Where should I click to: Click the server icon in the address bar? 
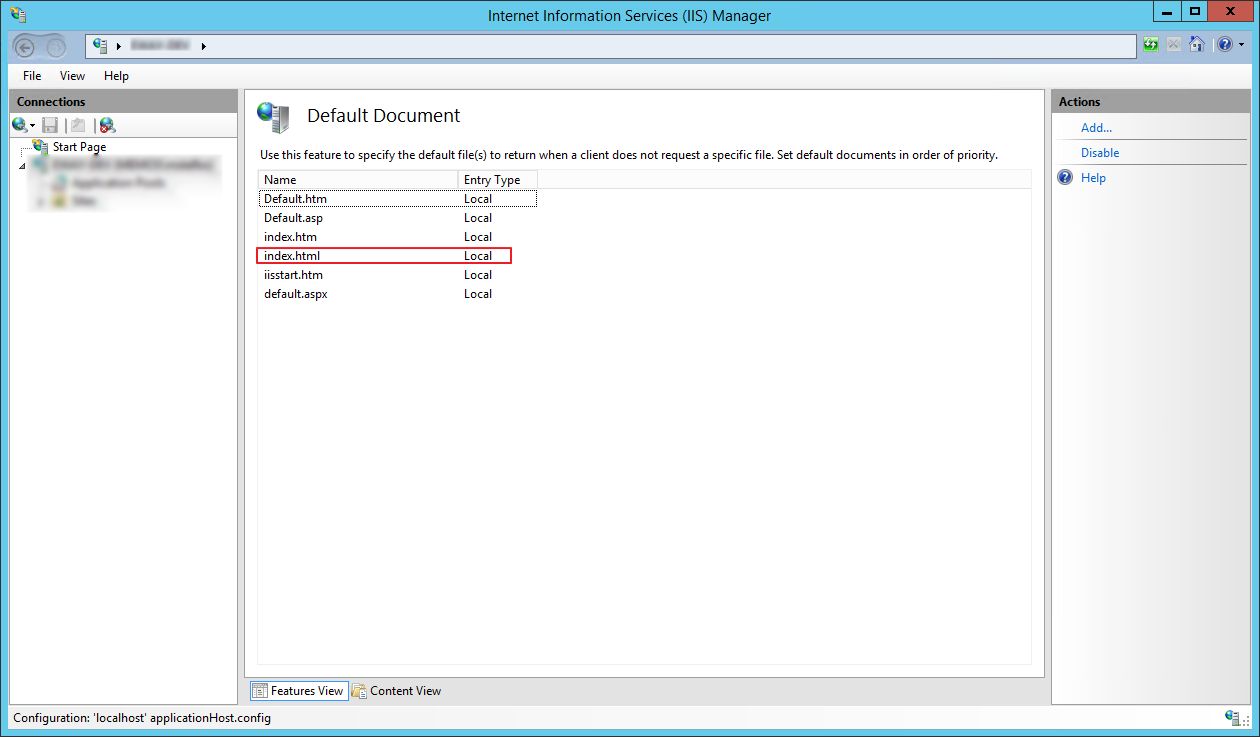(x=100, y=45)
